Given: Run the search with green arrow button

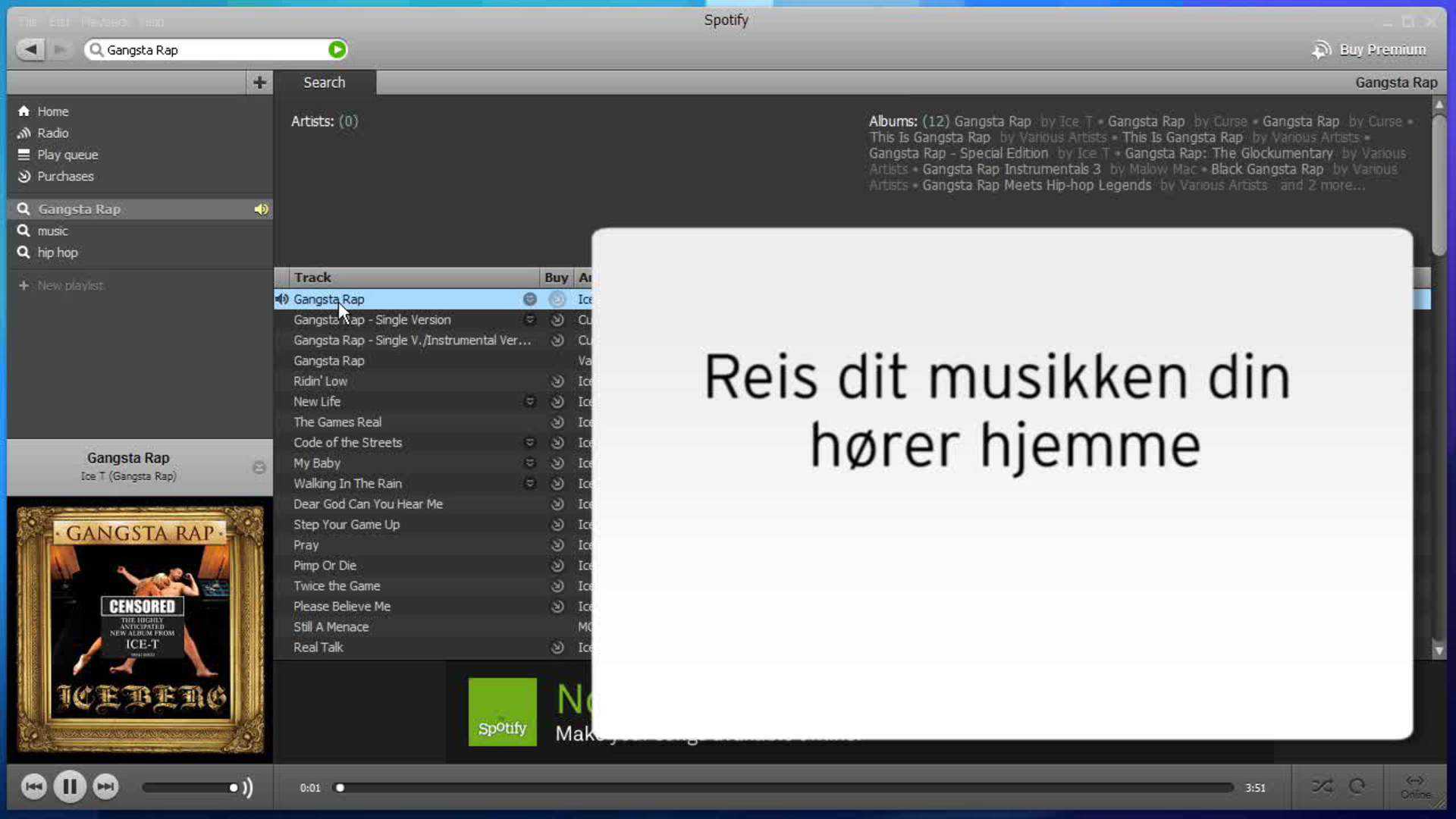Looking at the screenshot, I should click(337, 49).
